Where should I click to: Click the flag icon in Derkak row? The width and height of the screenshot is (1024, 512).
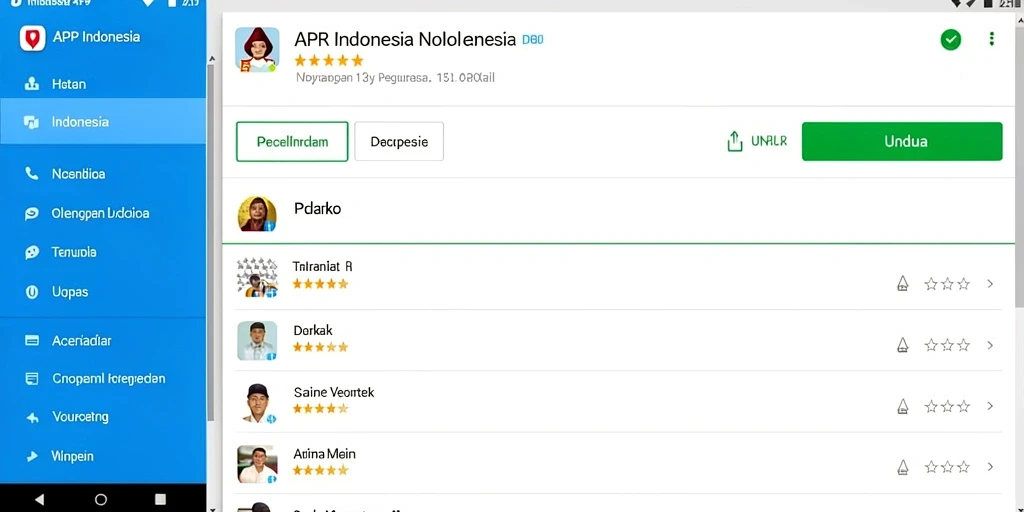(903, 345)
